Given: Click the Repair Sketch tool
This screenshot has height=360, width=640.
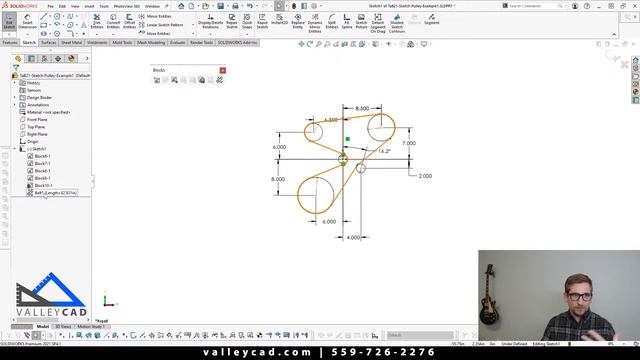Looking at the screenshot, I should 232,21.
